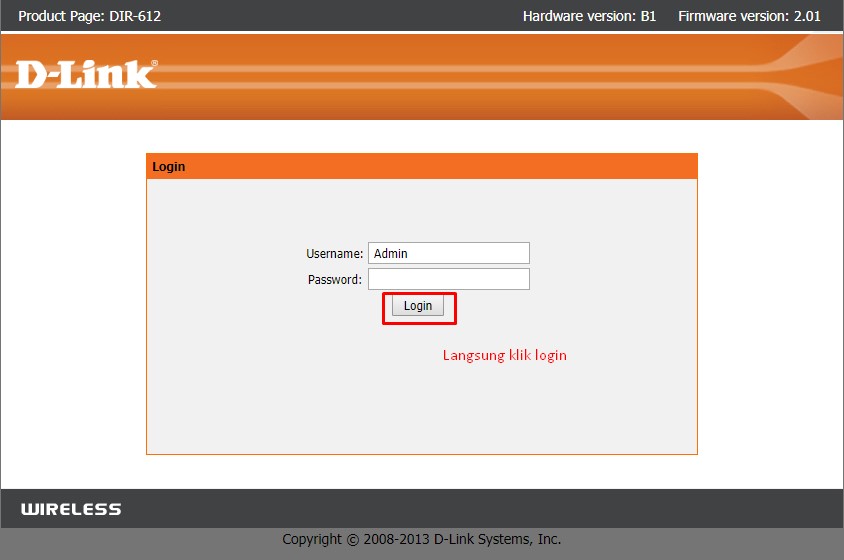Click the Login panel header title

tap(168, 166)
